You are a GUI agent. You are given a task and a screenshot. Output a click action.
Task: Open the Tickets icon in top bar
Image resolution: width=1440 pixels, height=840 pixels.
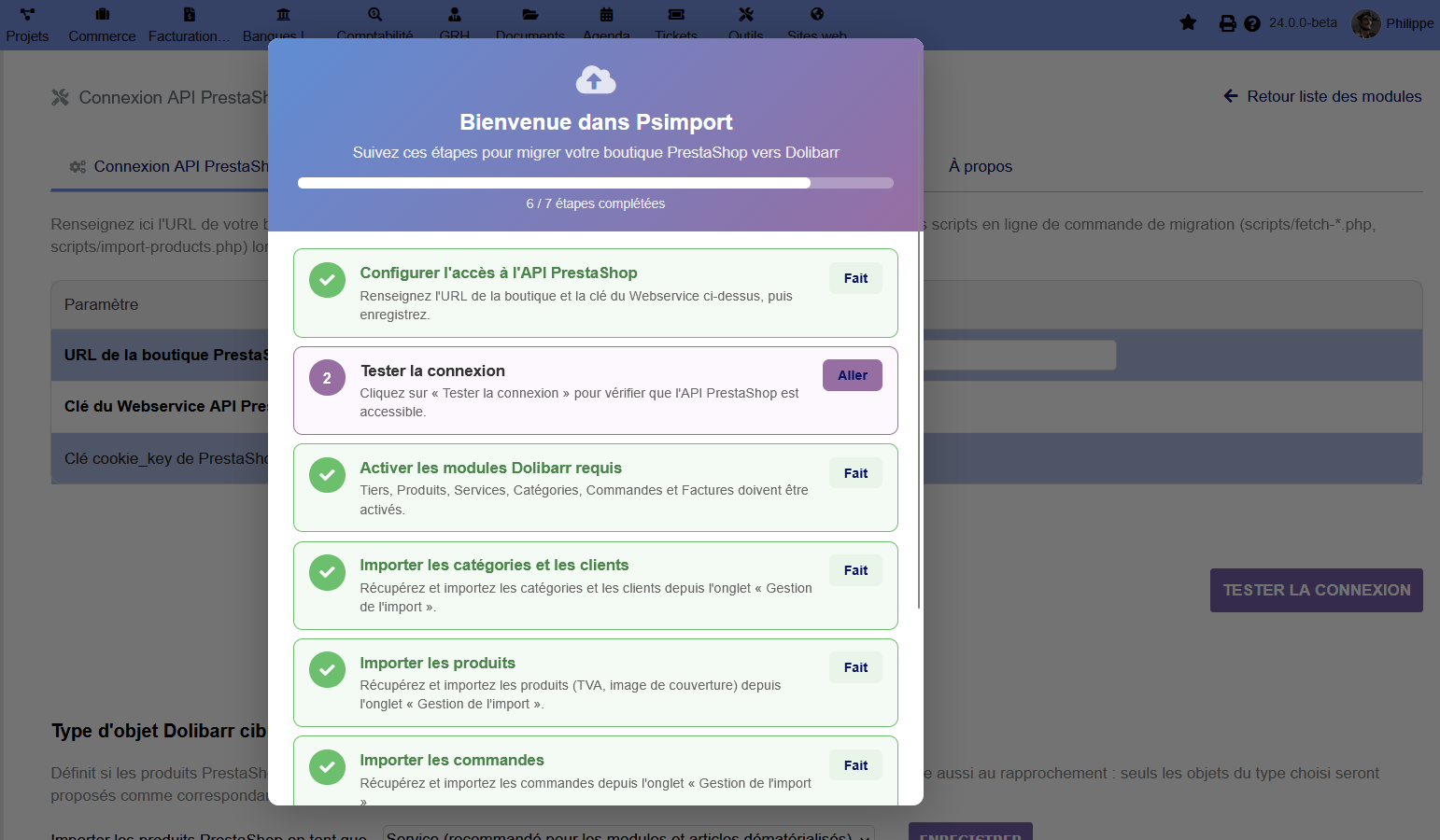coord(676,14)
